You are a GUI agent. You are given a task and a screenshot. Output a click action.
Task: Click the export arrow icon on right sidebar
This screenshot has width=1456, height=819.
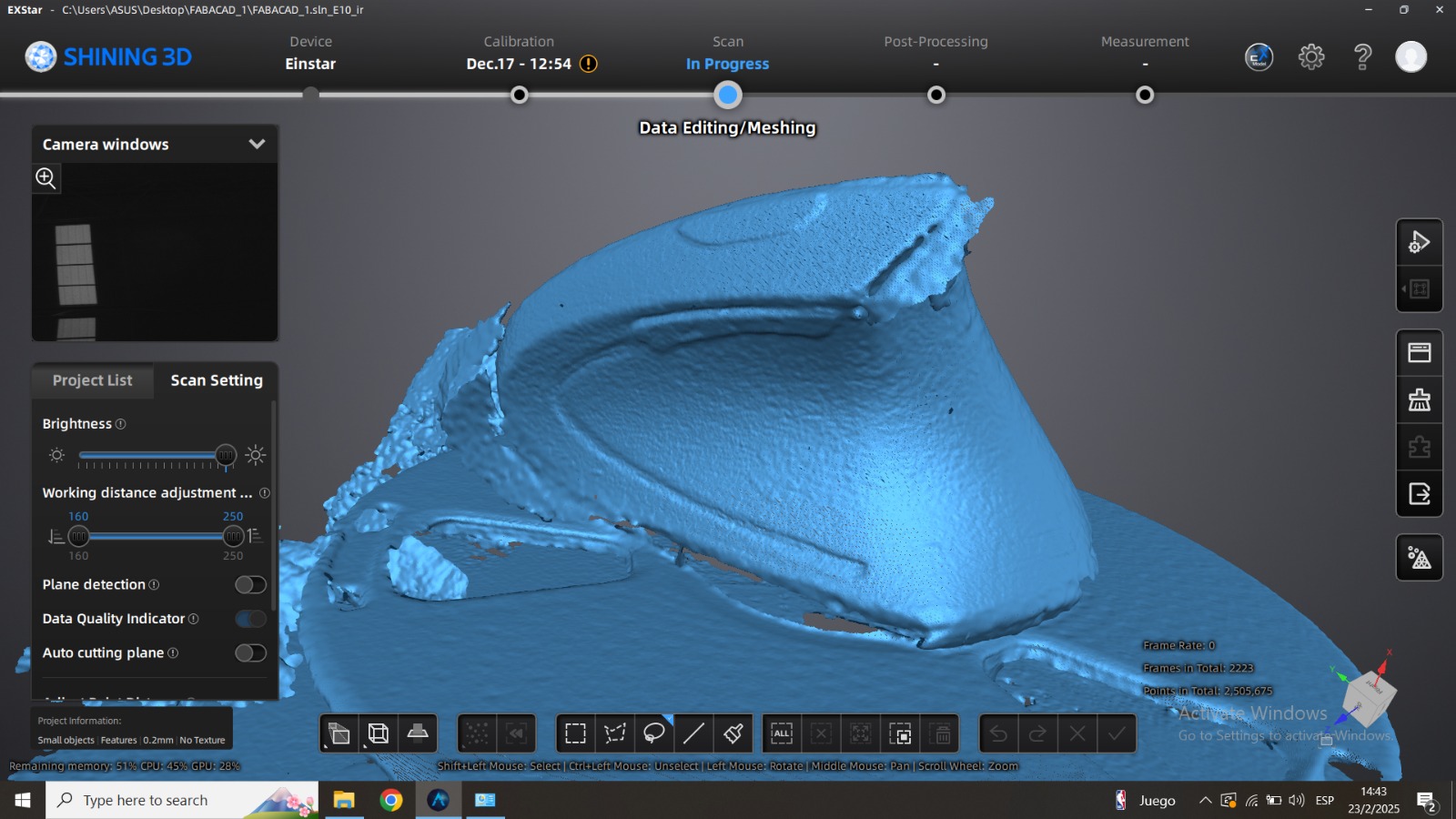(1420, 494)
